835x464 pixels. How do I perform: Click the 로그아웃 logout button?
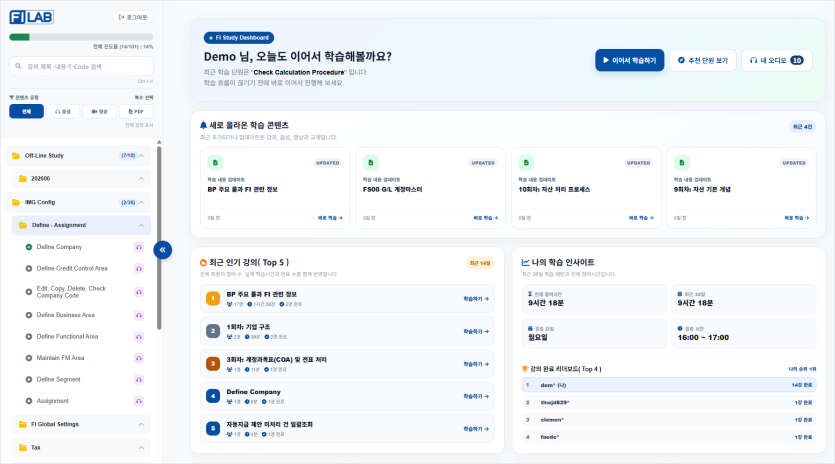click(133, 17)
